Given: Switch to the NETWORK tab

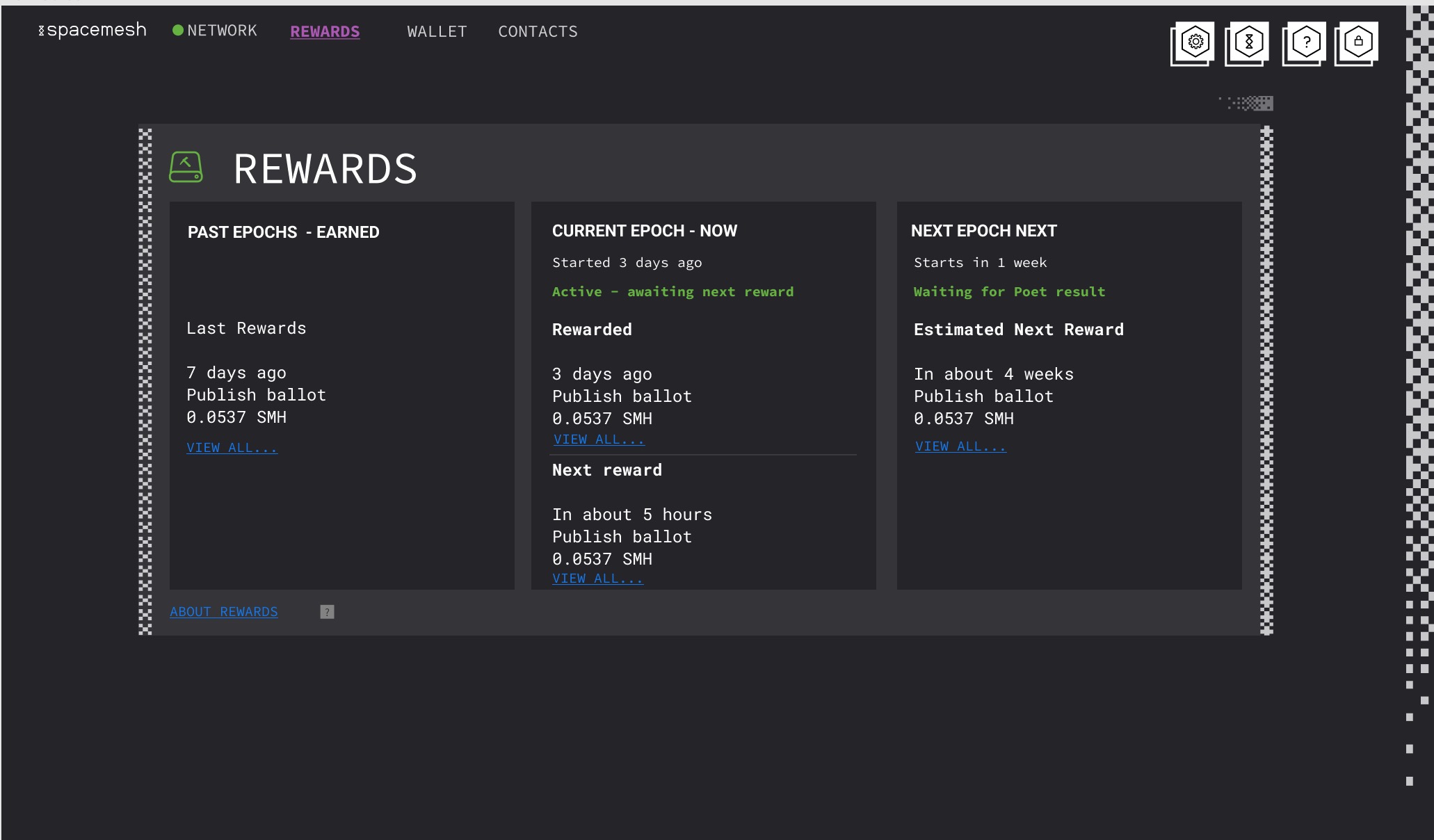Looking at the screenshot, I should tap(223, 30).
